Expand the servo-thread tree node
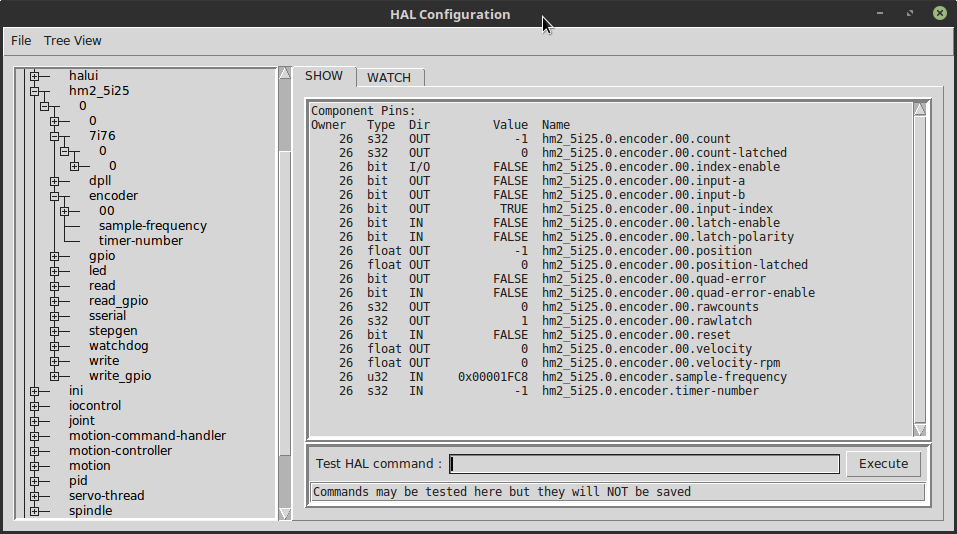Screen dimensions: 957x534 pyautogui.click(x=35, y=496)
